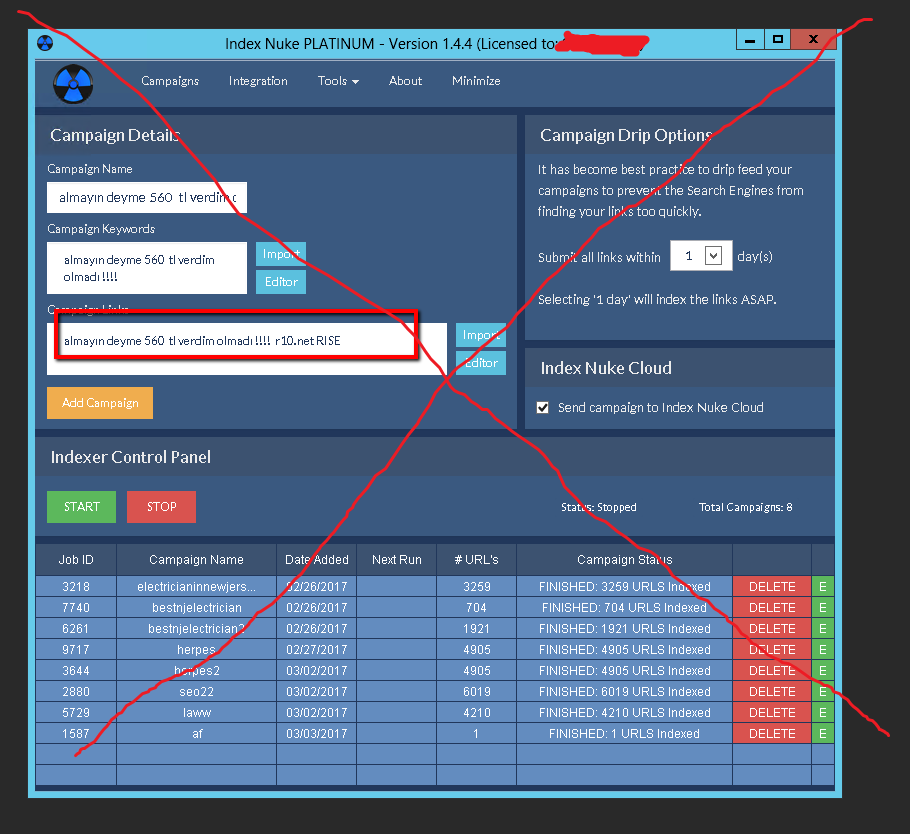Maximize the Index Nuke window

[778, 39]
